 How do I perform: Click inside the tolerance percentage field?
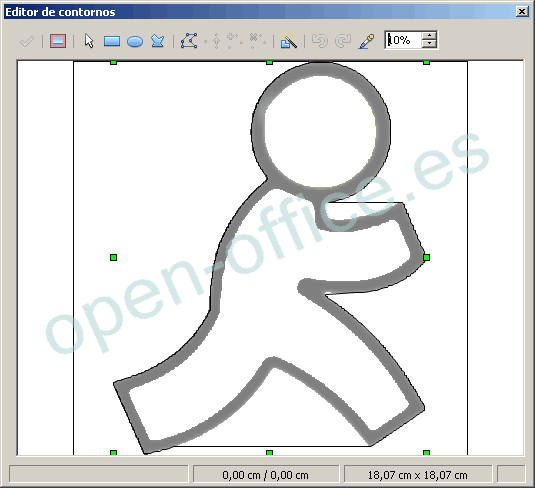(x=403, y=40)
